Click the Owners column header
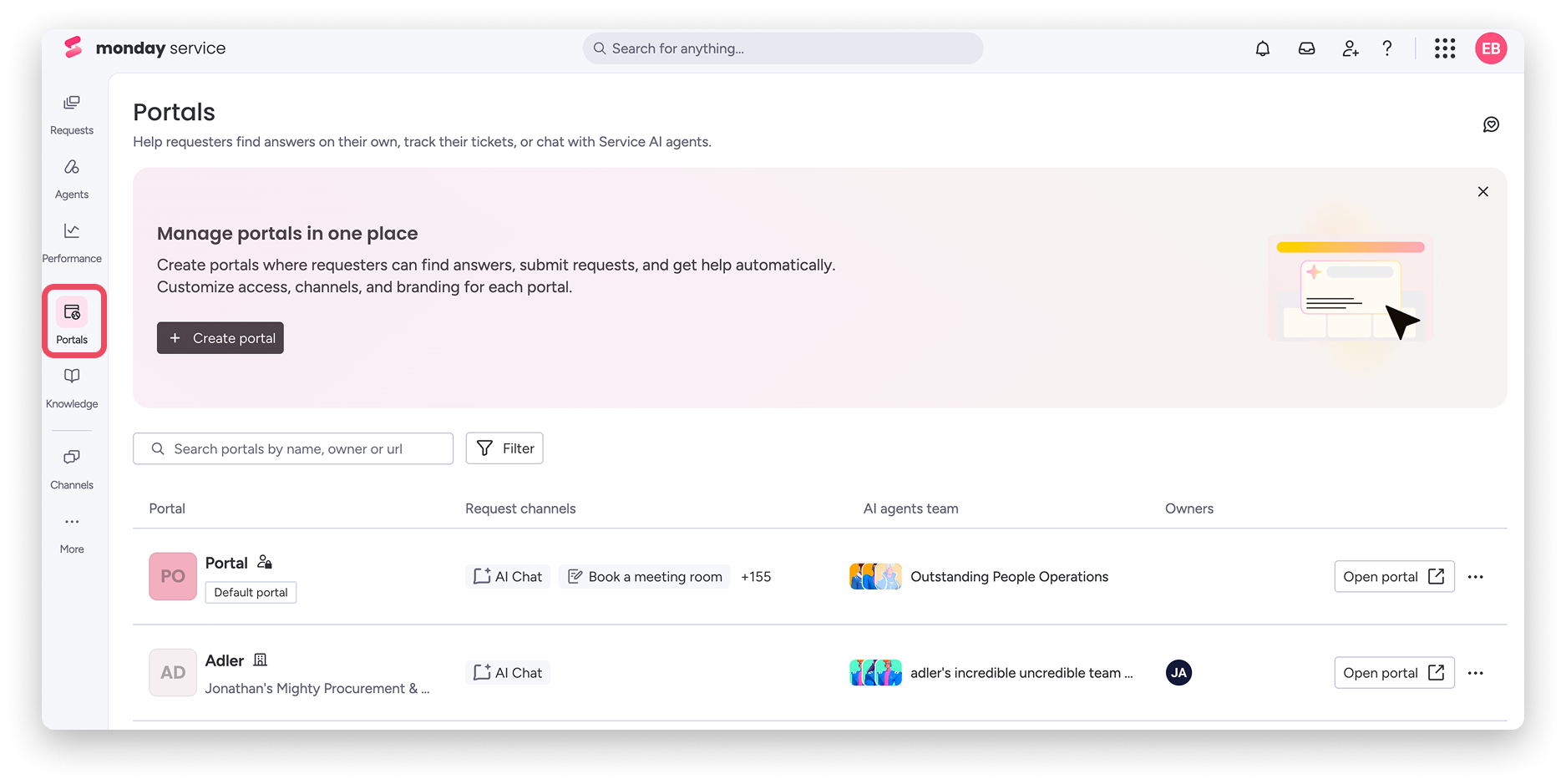 click(1189, 508)
